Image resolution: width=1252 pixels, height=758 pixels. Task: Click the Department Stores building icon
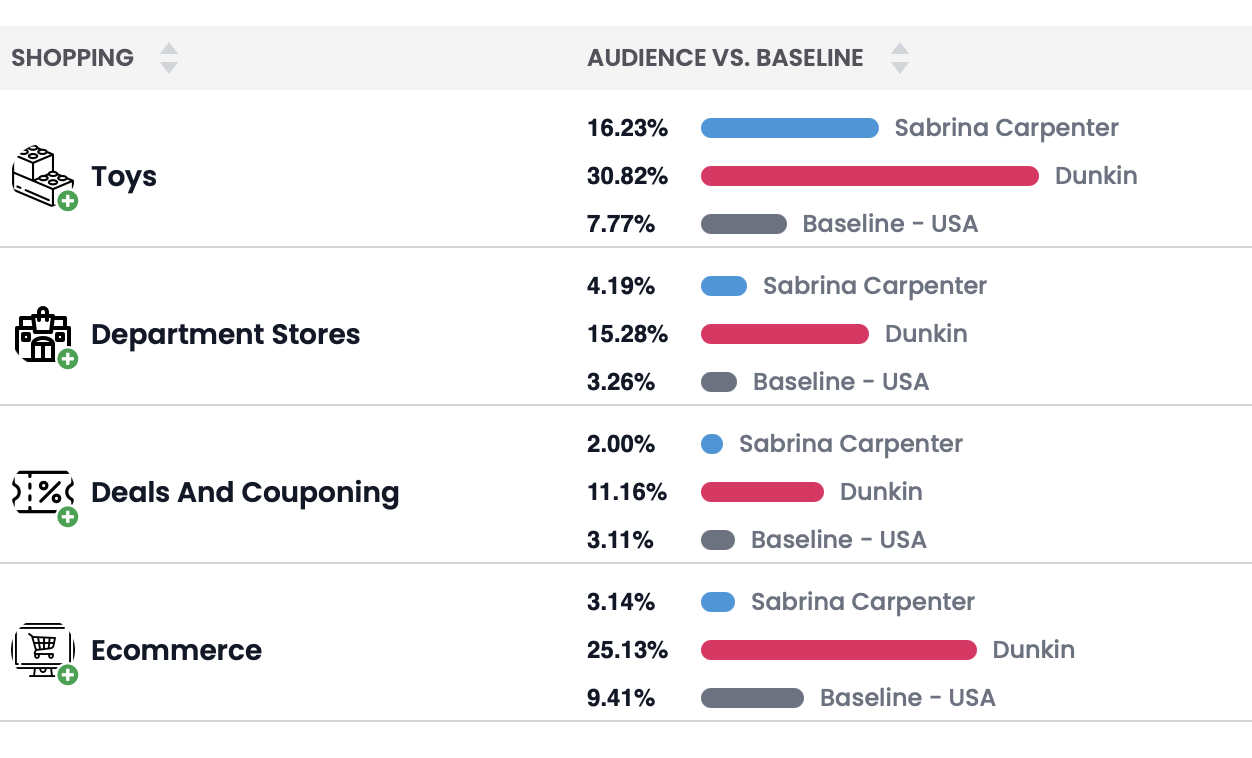[40, 332]
